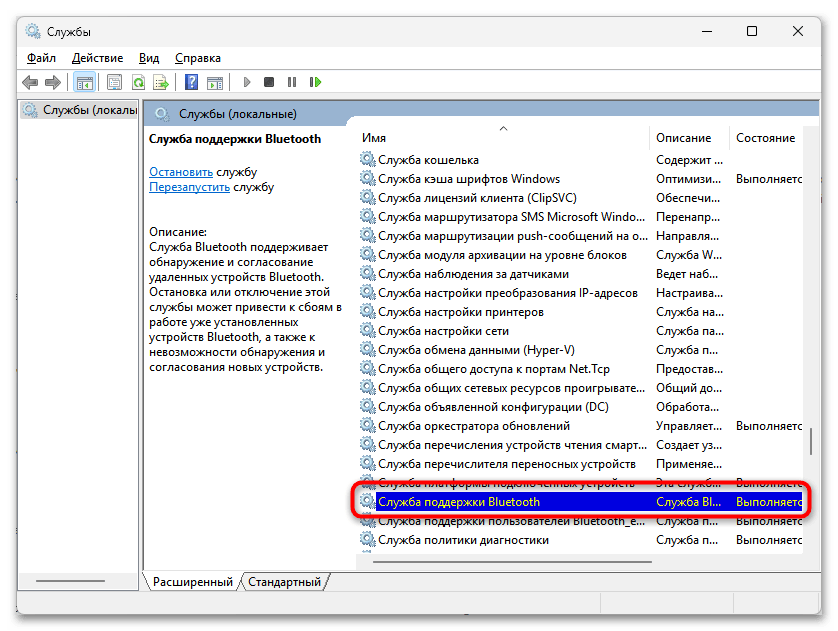Click the Stop service square icon
Image resolution: width=838 pixels, height=631 pixels.
(x=269, y=82)
